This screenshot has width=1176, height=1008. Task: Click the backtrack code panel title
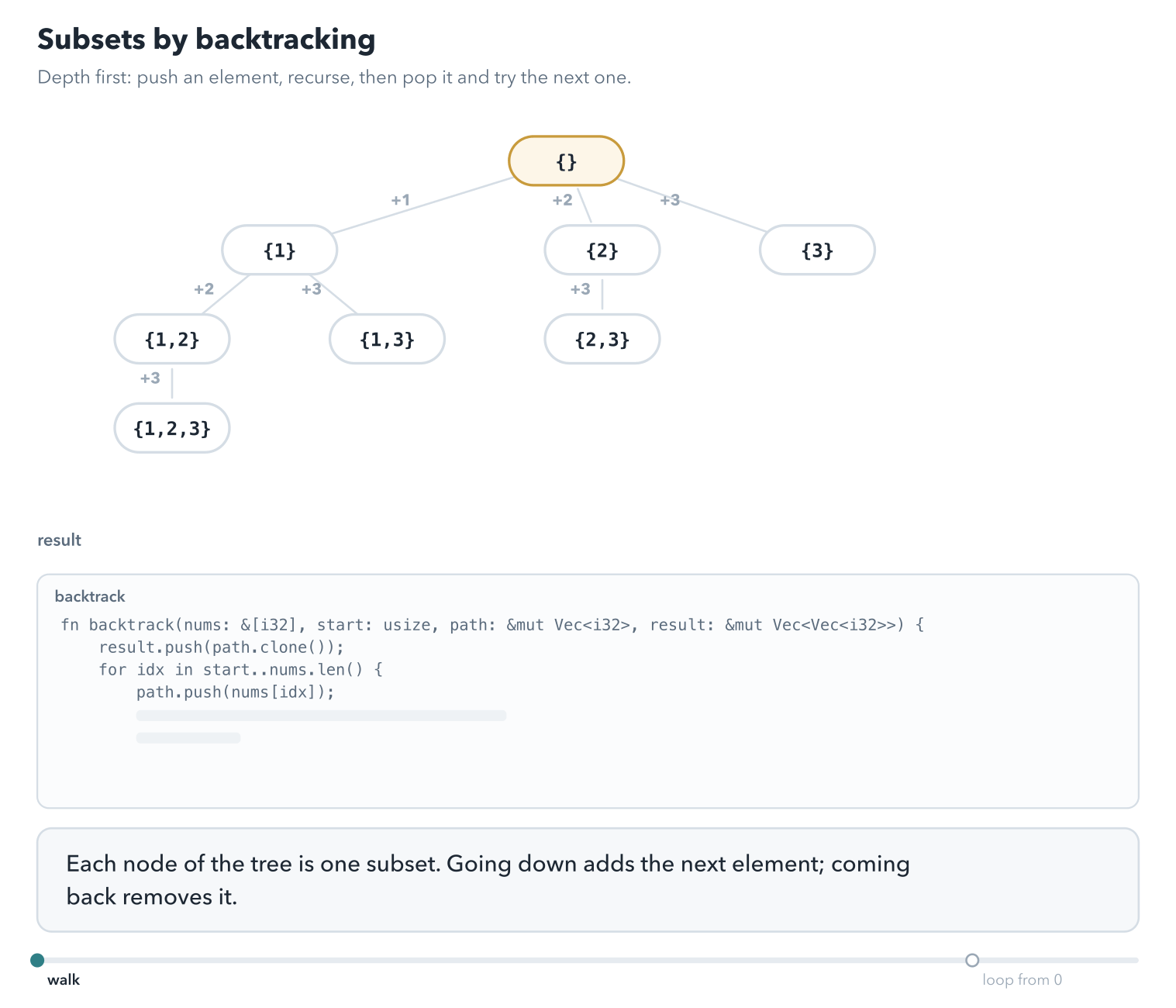[90, 596]
